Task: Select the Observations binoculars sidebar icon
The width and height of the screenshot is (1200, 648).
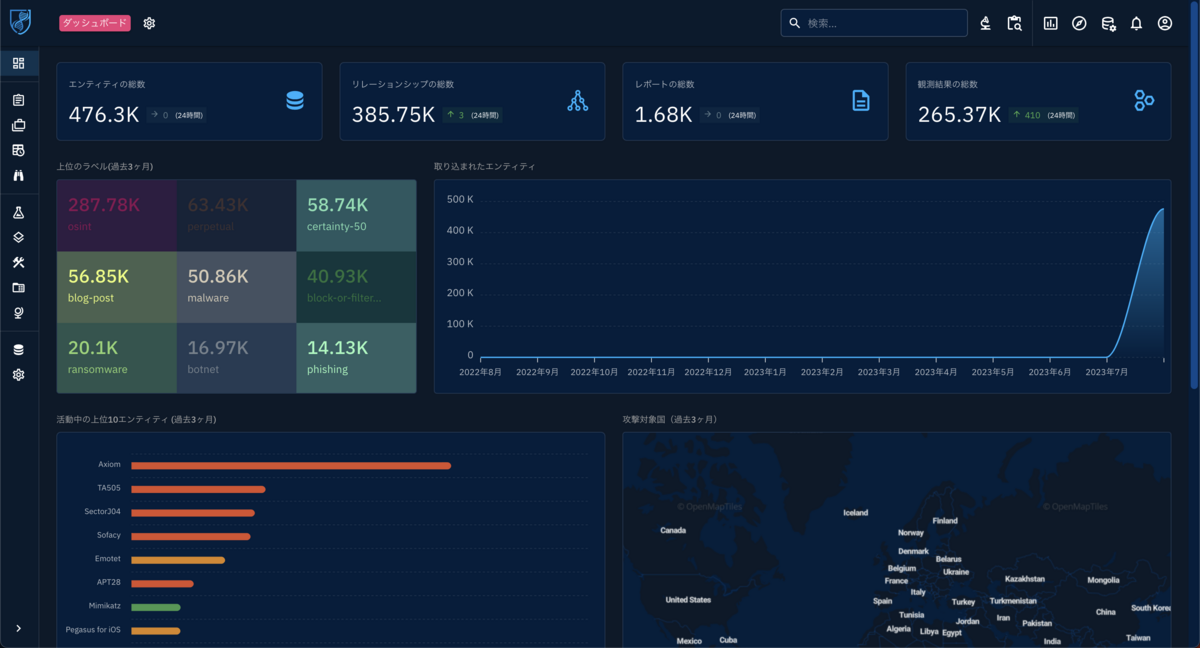Action: point(18,175)
